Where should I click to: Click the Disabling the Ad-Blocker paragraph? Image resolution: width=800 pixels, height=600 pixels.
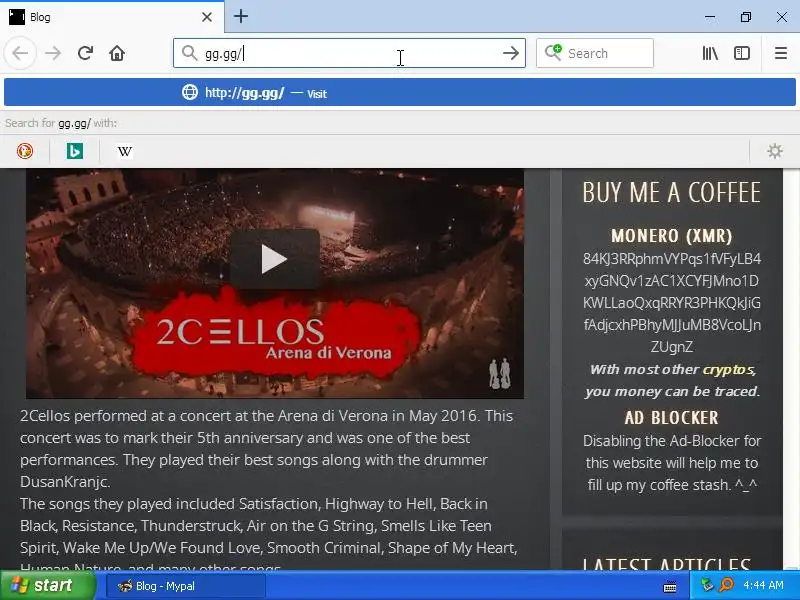[x=672, y=463]
